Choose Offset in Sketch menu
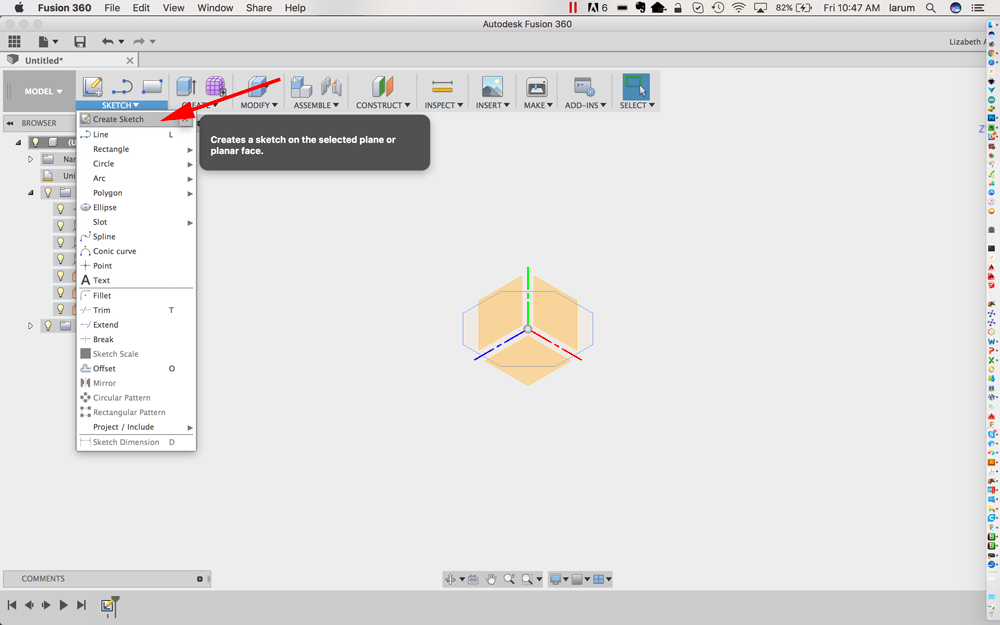1000x625 pixels. click(x=136, y=369)
